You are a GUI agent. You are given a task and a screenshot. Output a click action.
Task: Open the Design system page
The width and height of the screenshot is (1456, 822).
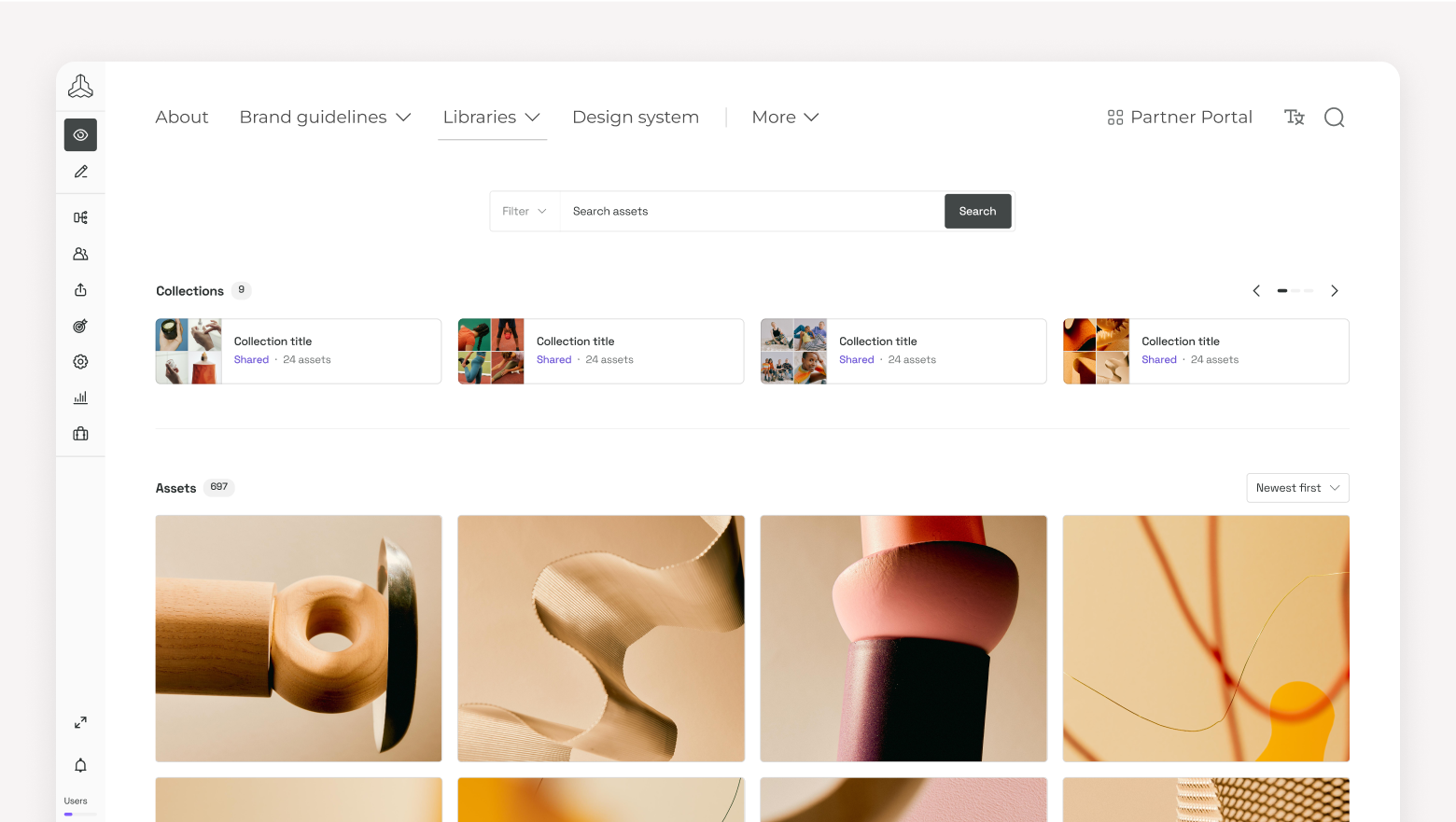coord(636,117)
